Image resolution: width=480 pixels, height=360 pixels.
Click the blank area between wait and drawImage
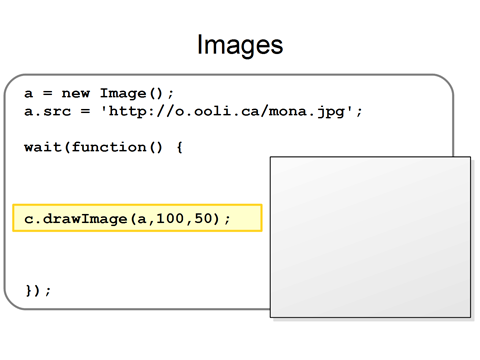pos(137,178)
